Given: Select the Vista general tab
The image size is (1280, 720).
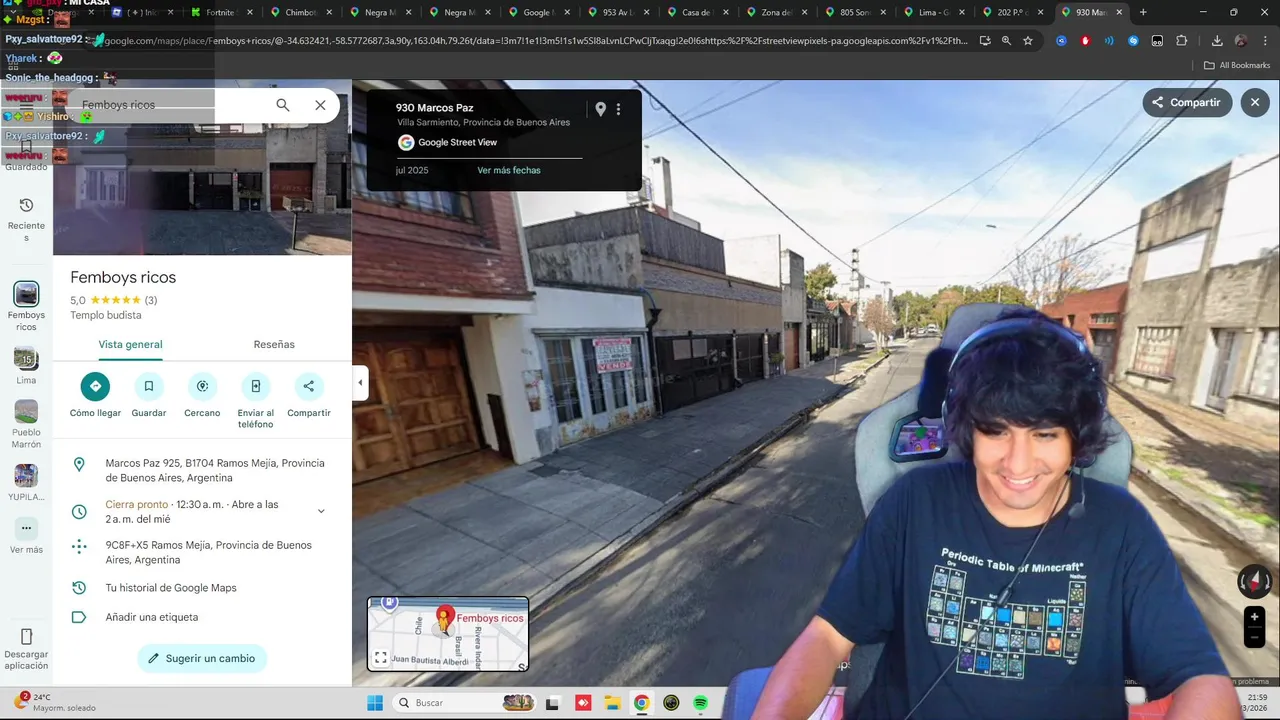Looking at the screenshot, I should 130,344.
